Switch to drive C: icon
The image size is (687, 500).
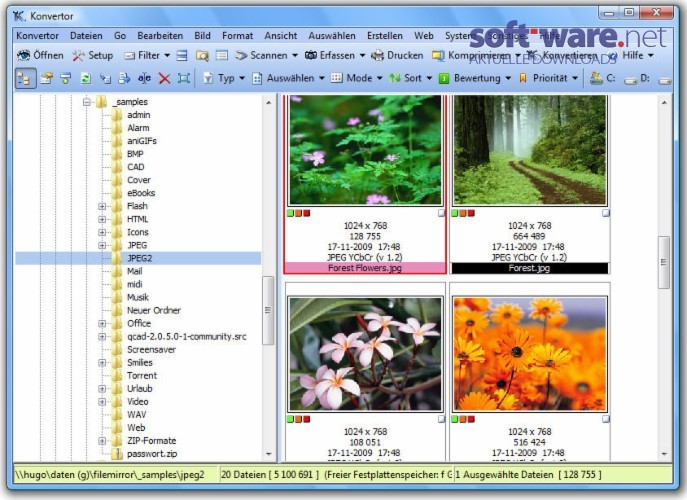coord(595,78)
